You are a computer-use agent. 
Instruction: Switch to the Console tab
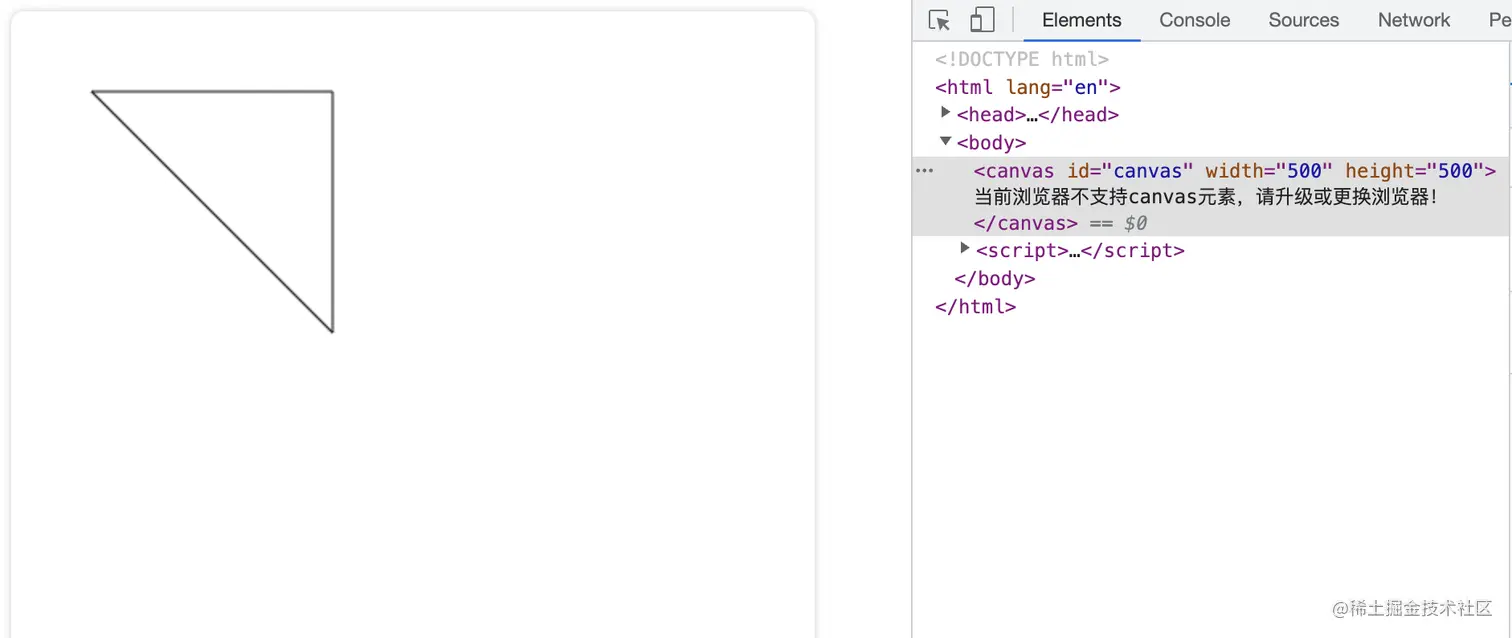pyautogui.click(x=1194, y=19)
